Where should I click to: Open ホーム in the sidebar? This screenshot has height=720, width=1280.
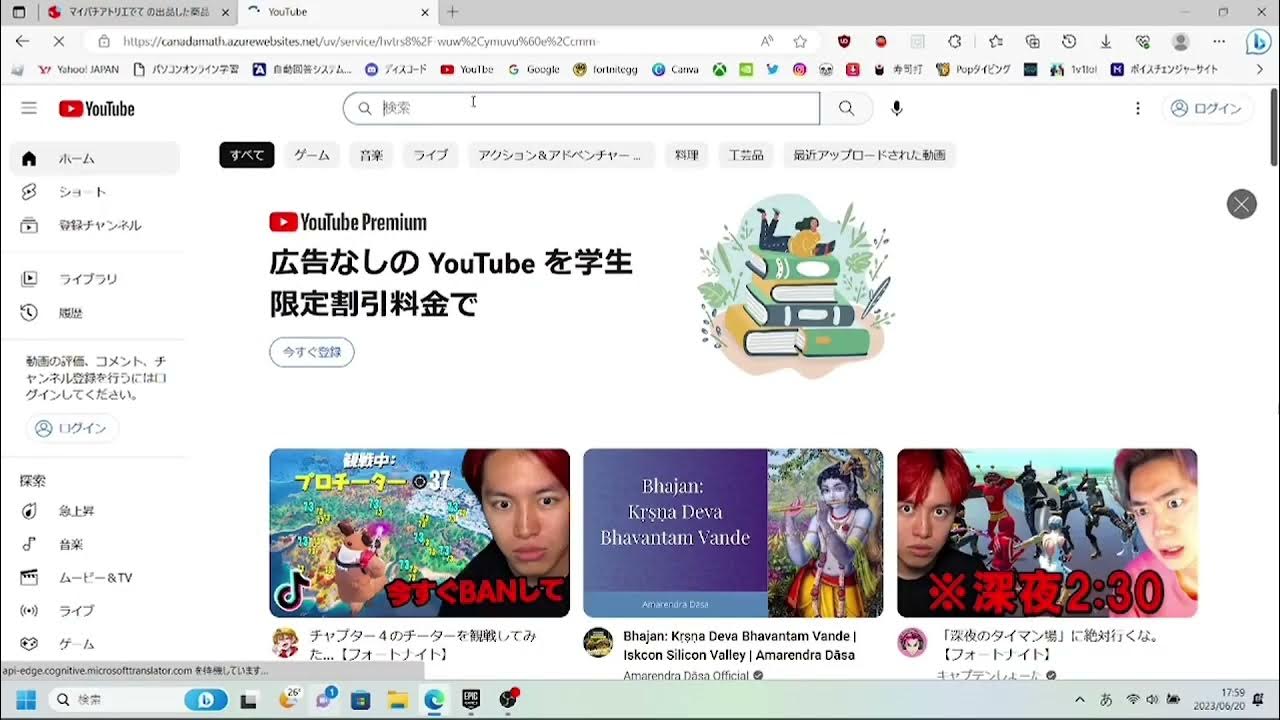click(95, 158)
